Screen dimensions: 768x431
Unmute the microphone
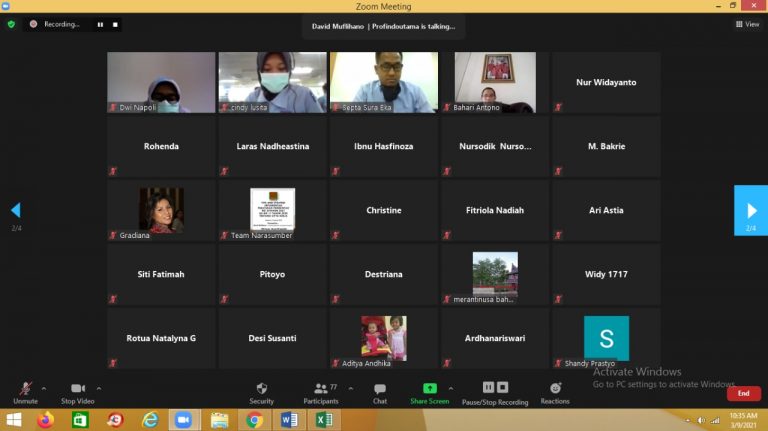click(x=25, y=389)
